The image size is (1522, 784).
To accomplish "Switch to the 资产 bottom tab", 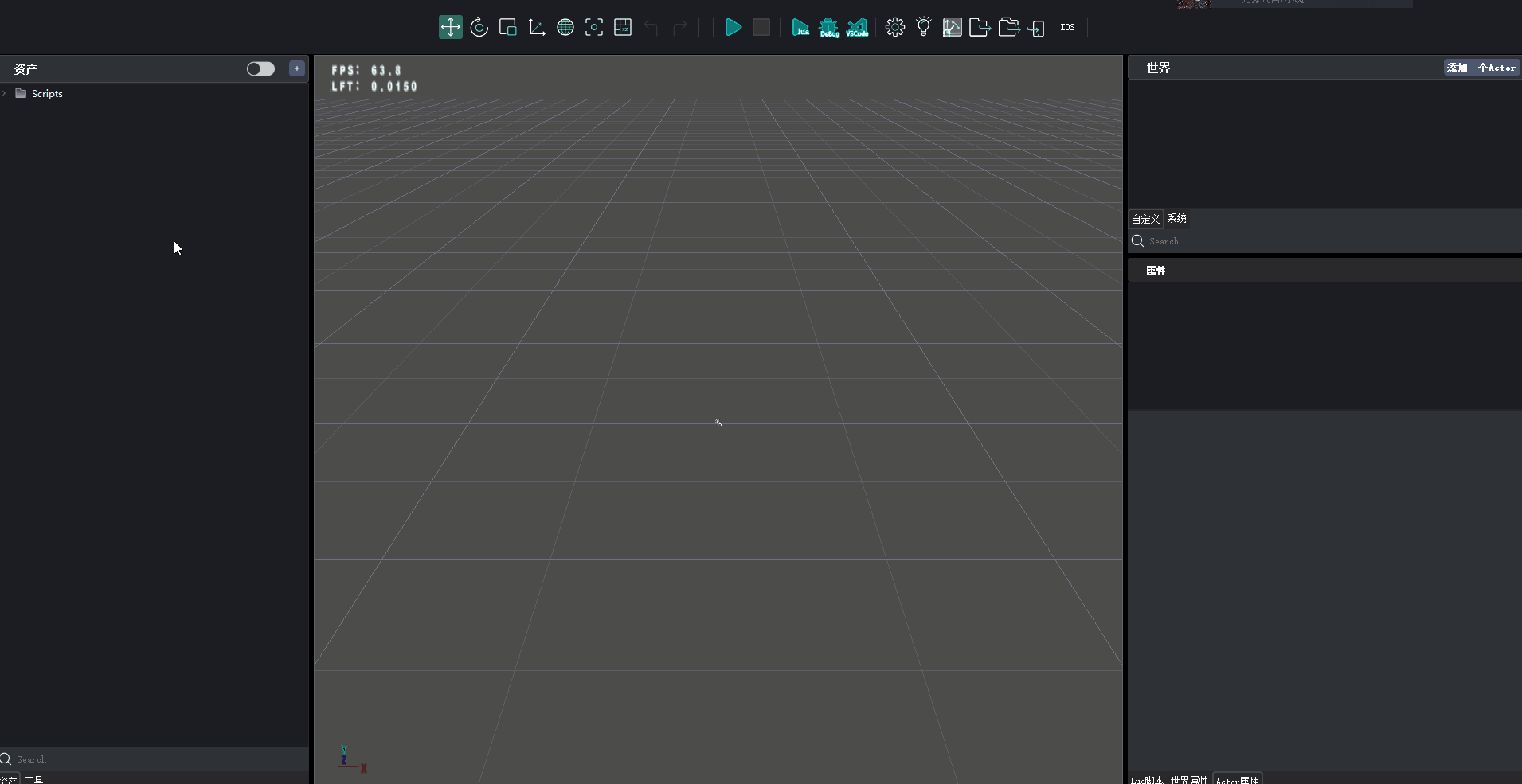I will click(x=9, y=779).
